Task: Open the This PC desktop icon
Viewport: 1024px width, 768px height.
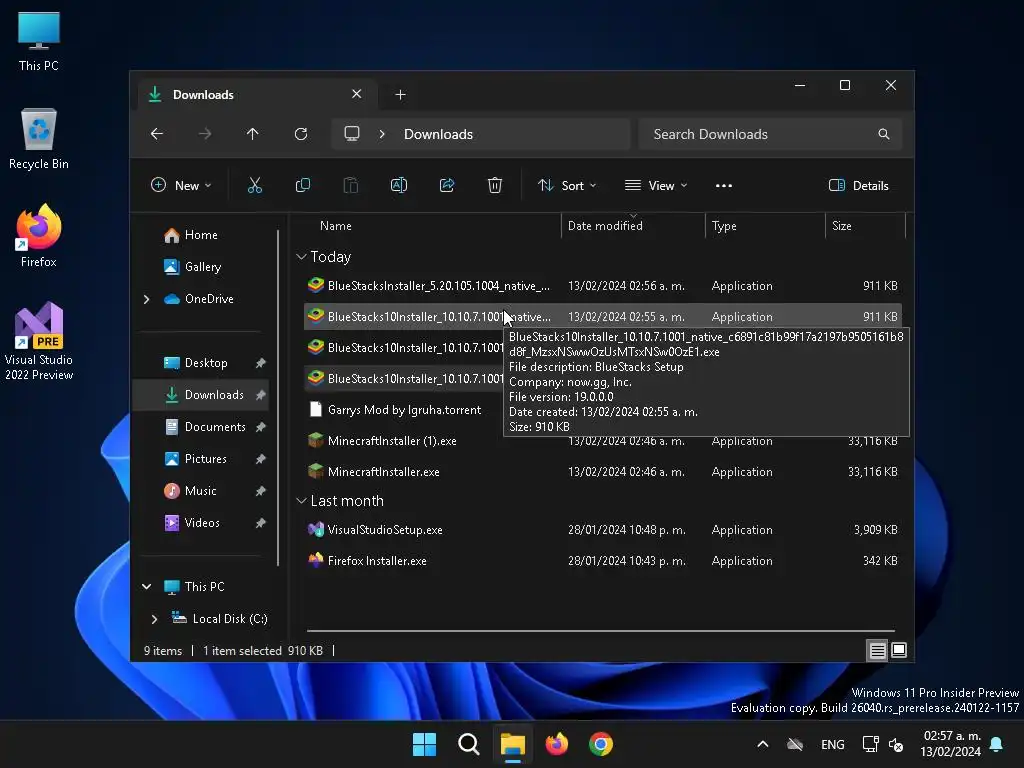Action: [x=39, y=42]
